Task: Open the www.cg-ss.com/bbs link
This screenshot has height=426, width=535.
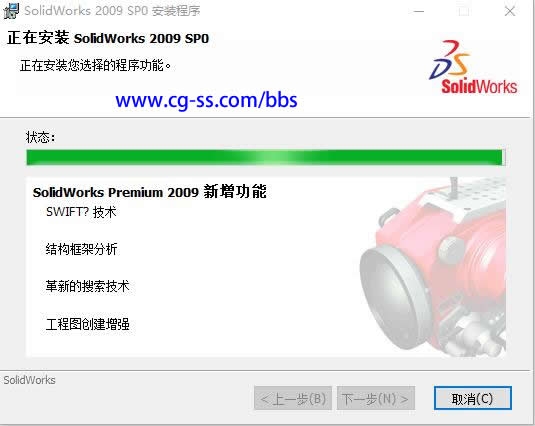Action: (206, 100)
